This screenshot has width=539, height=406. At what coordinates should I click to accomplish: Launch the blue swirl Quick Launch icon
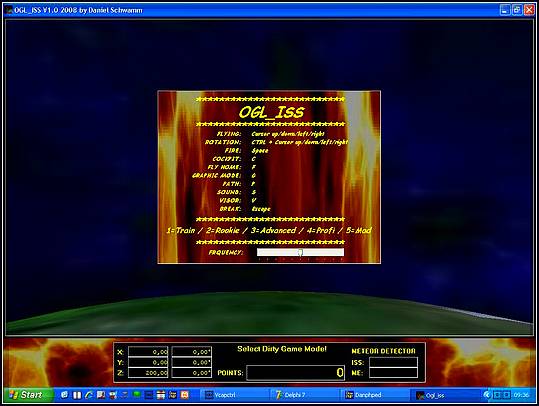pyautogui.click(x=89, y=395)
